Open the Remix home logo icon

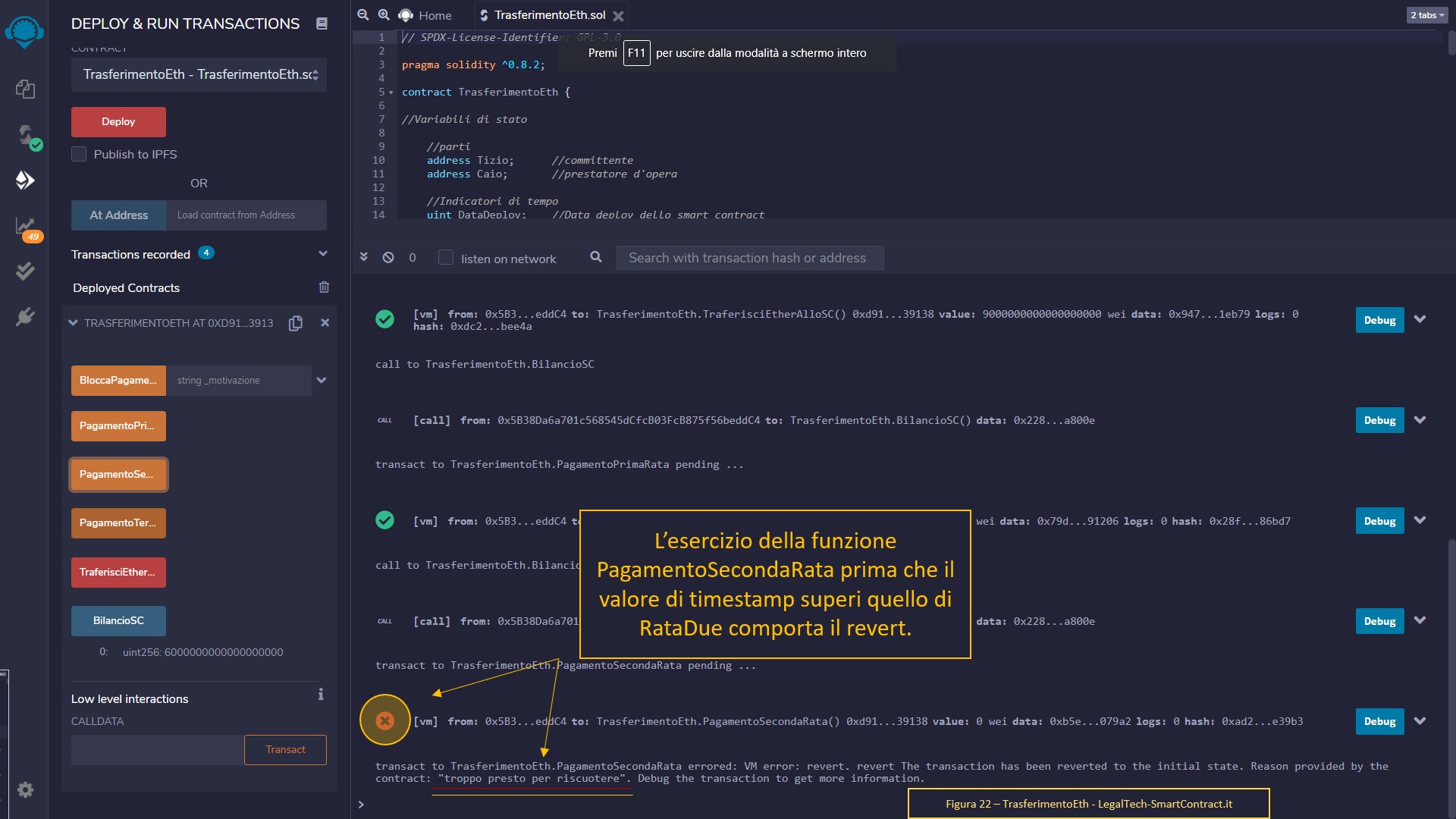(24, 32)
